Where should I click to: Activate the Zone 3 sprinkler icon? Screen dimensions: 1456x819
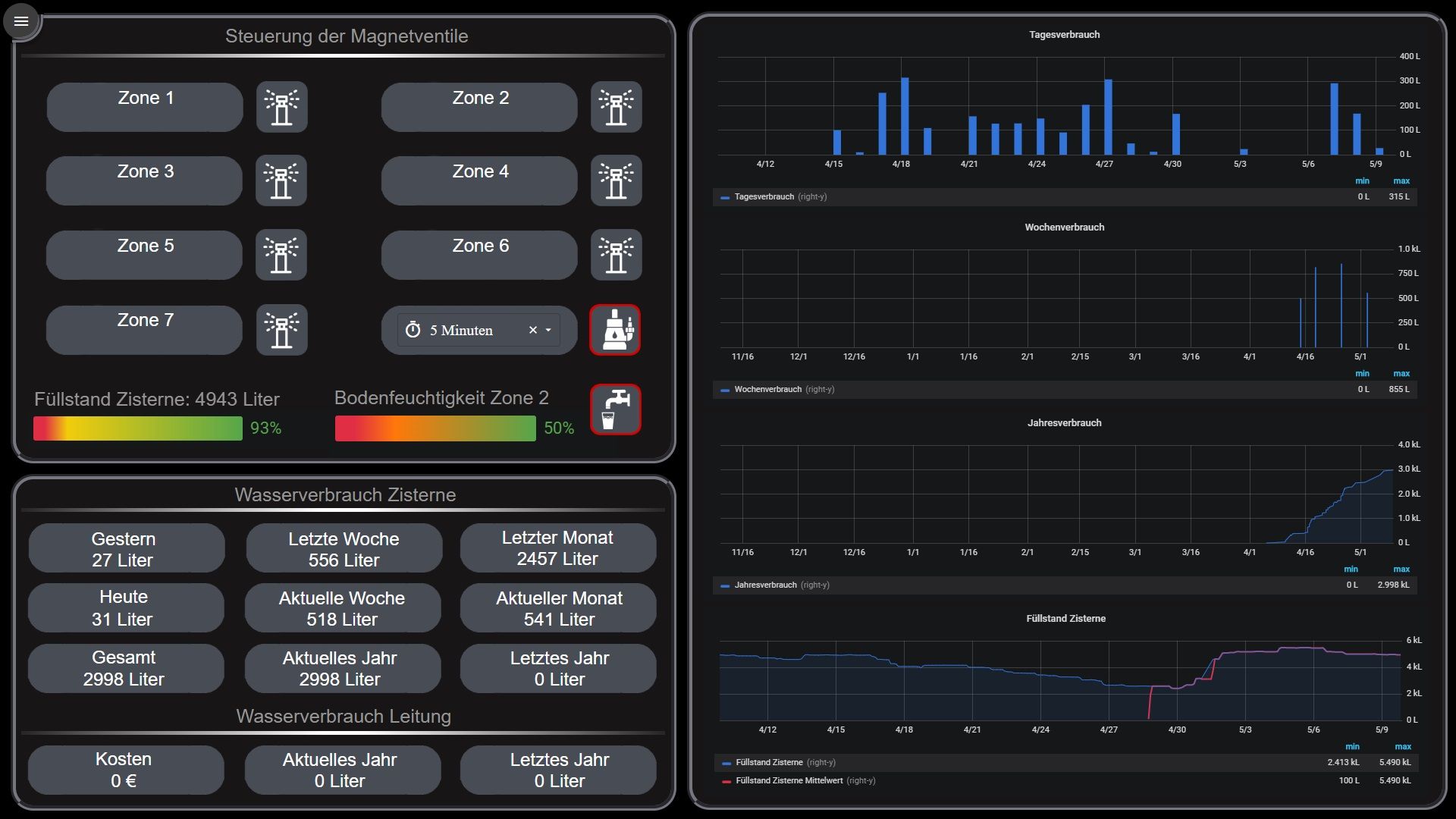(x=281, y=180)
